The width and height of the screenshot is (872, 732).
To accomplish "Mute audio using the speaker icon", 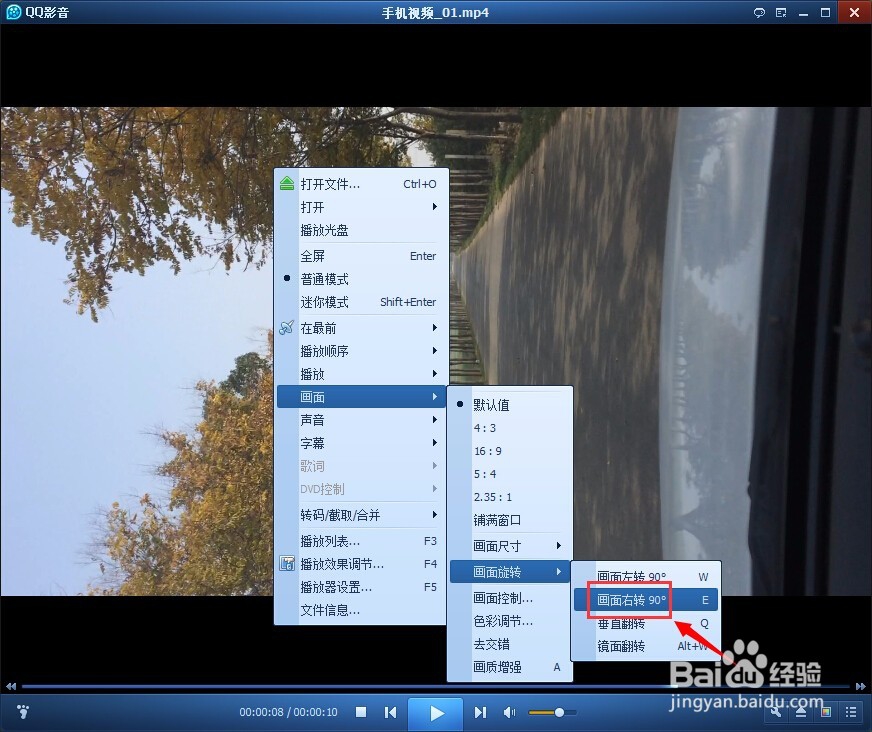I will (509, 712).
